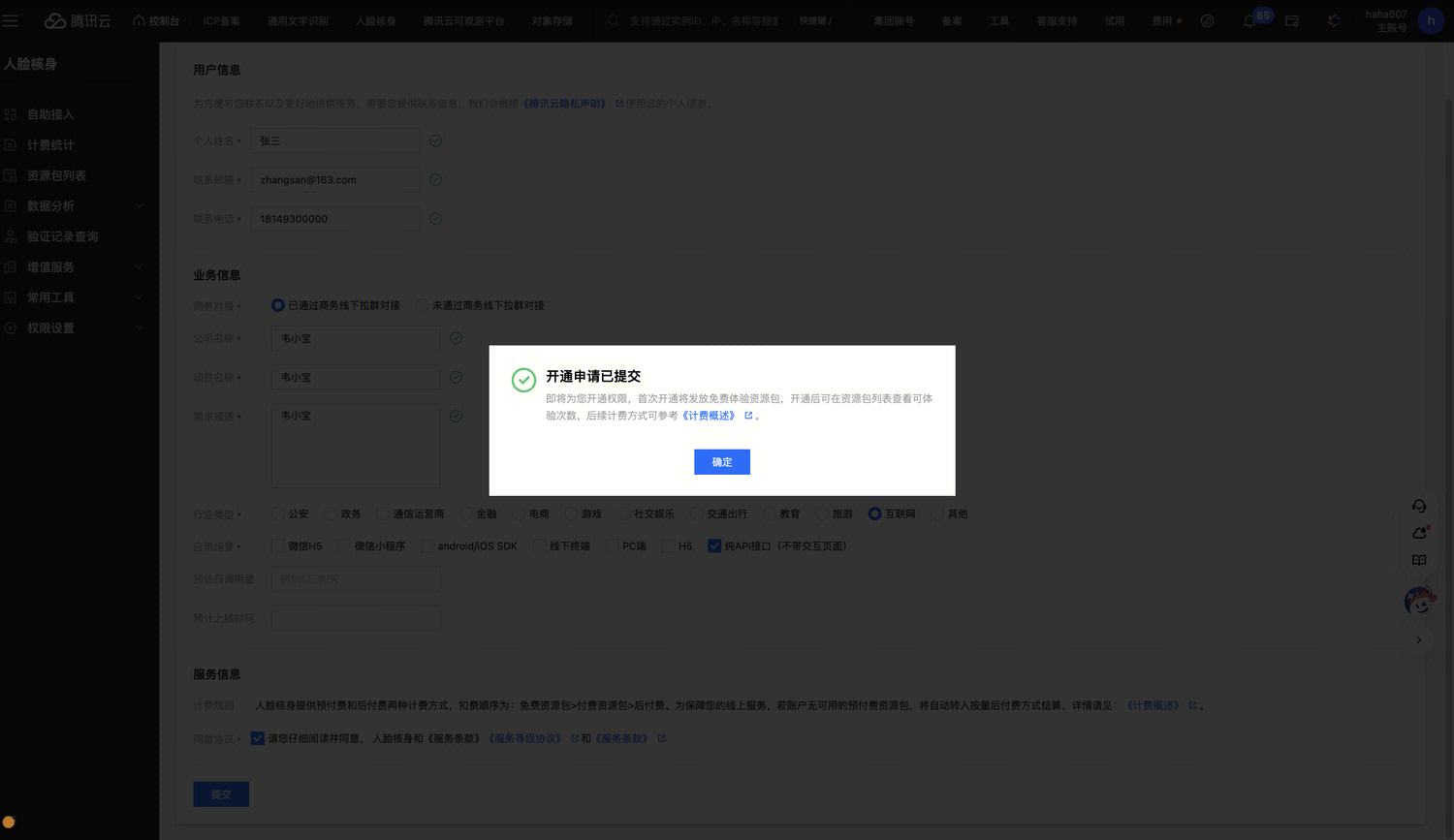This screenshot has height=840, width=1454.
Task: Open 腾讯云可观测平台 in the top navigation
Action: tap(463, 20)
